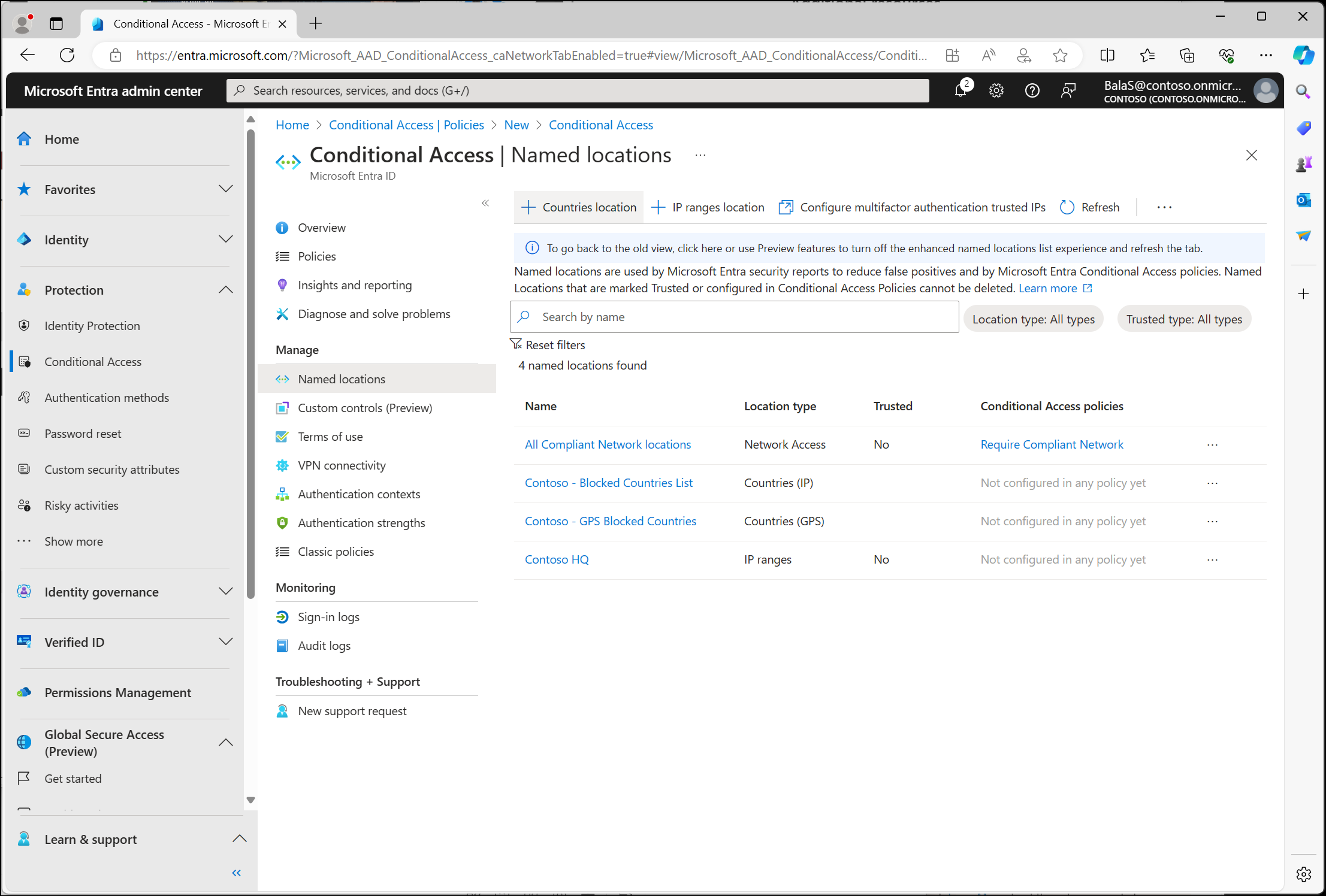1326x896 pixels.
Task: Click the Refresh icon in toolbar
Action: (1067, 207)
